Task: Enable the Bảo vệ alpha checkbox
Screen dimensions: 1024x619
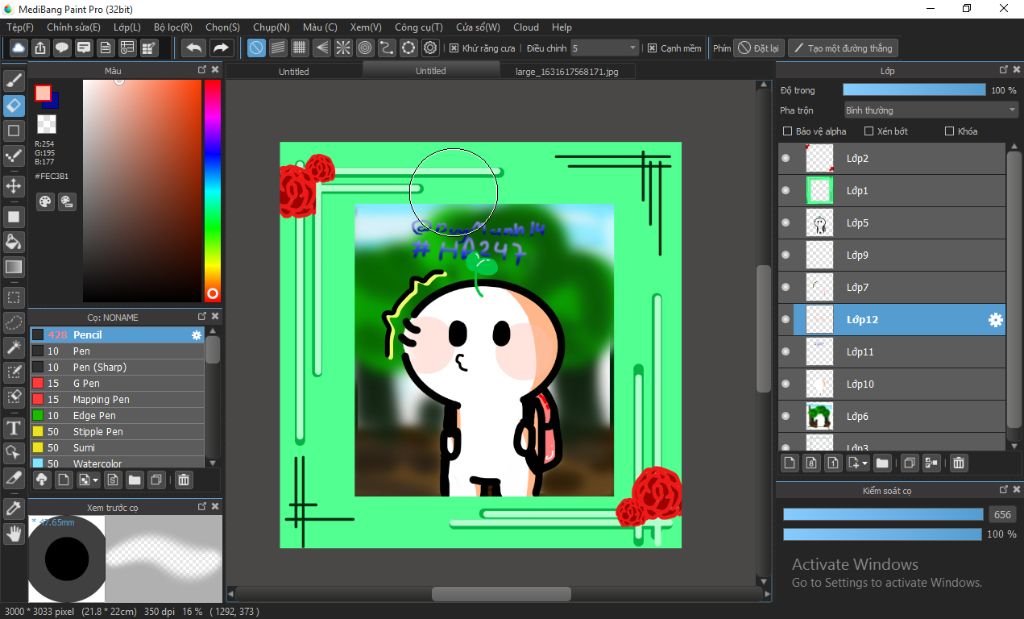Action: (x=788, y=131)
